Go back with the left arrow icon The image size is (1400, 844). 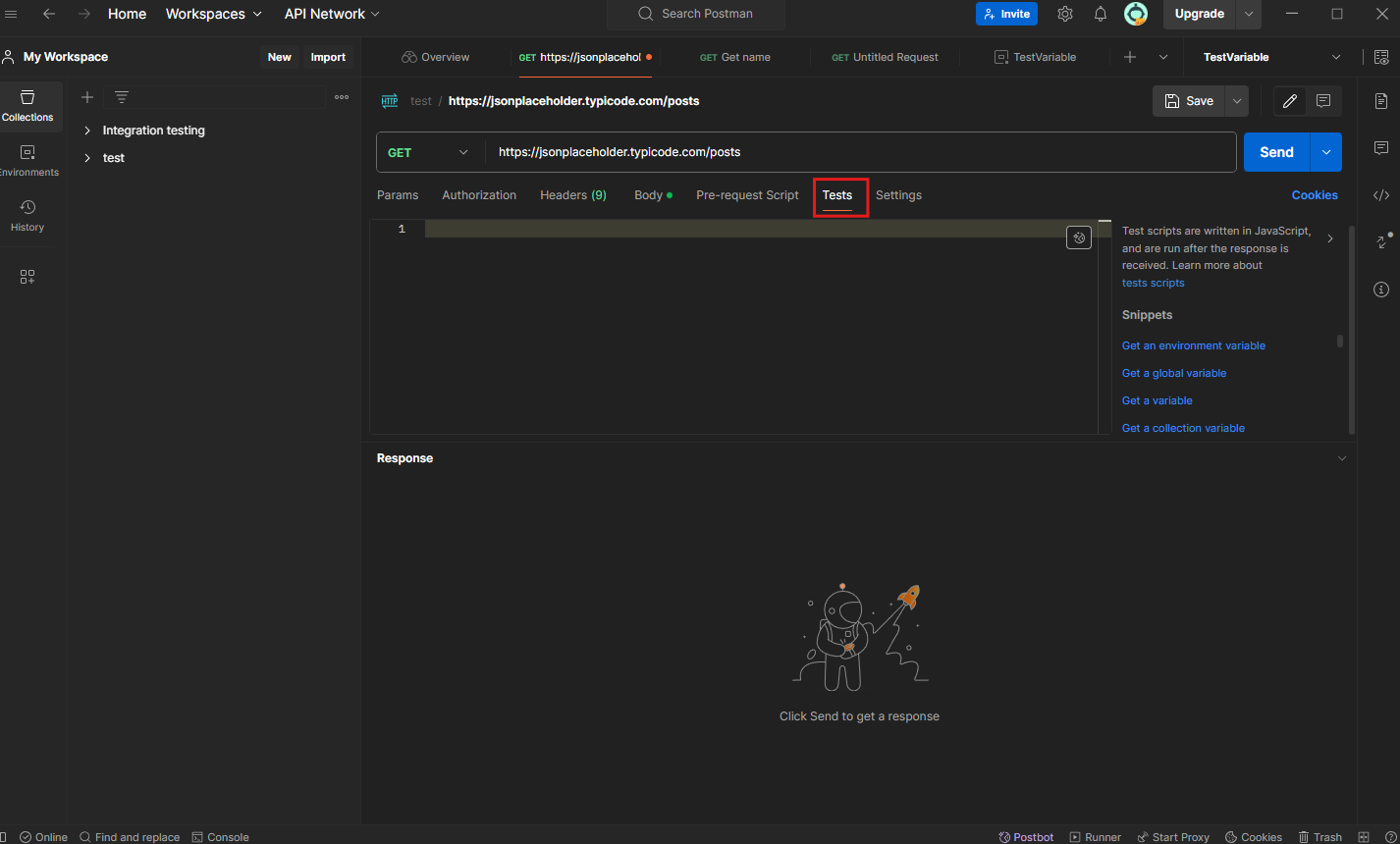tap(49, 14)
